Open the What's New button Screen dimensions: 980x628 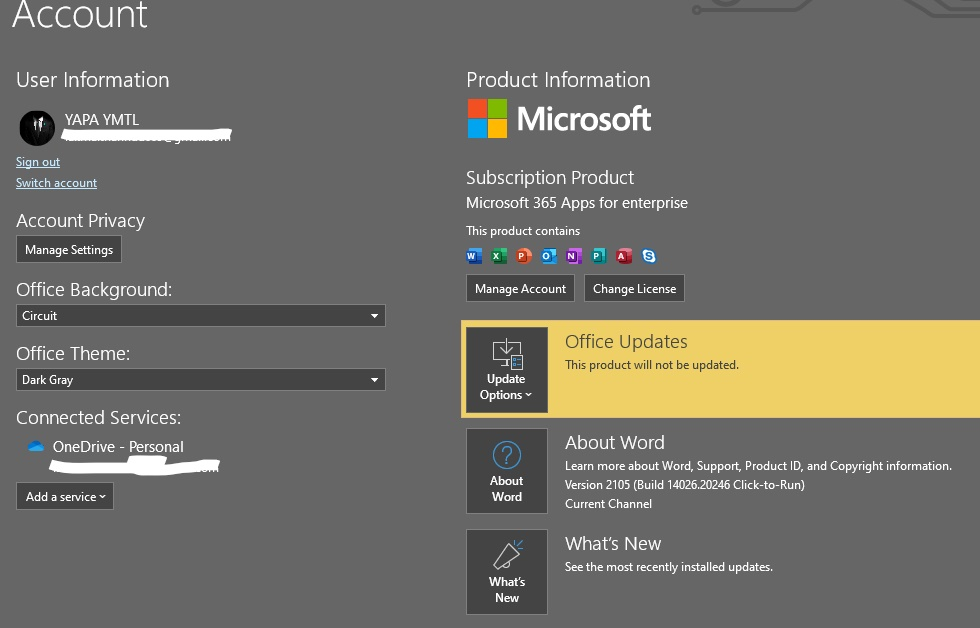(x=507, y=572)
